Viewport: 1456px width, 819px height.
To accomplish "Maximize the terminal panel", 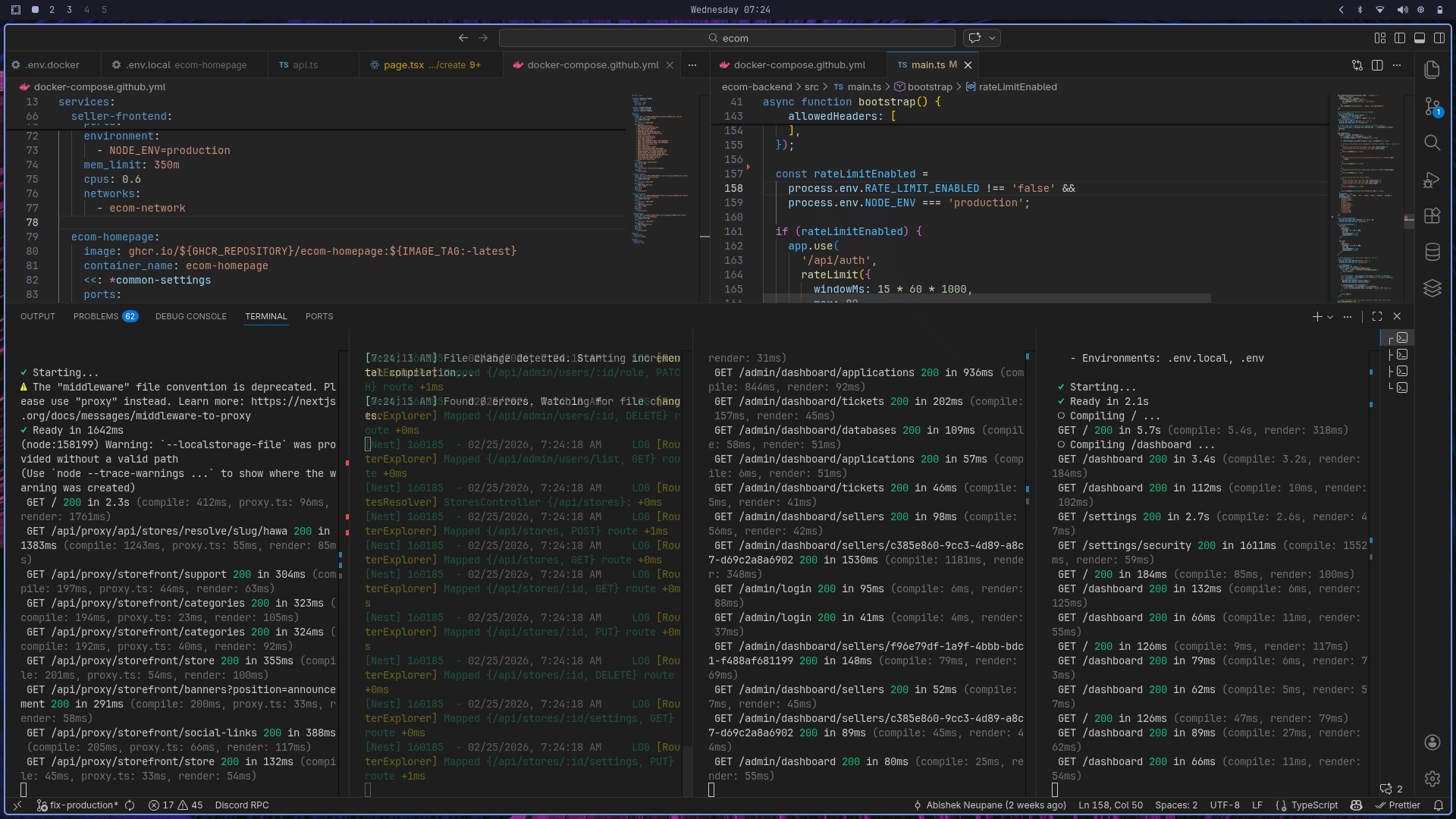I will (1377, 317).
